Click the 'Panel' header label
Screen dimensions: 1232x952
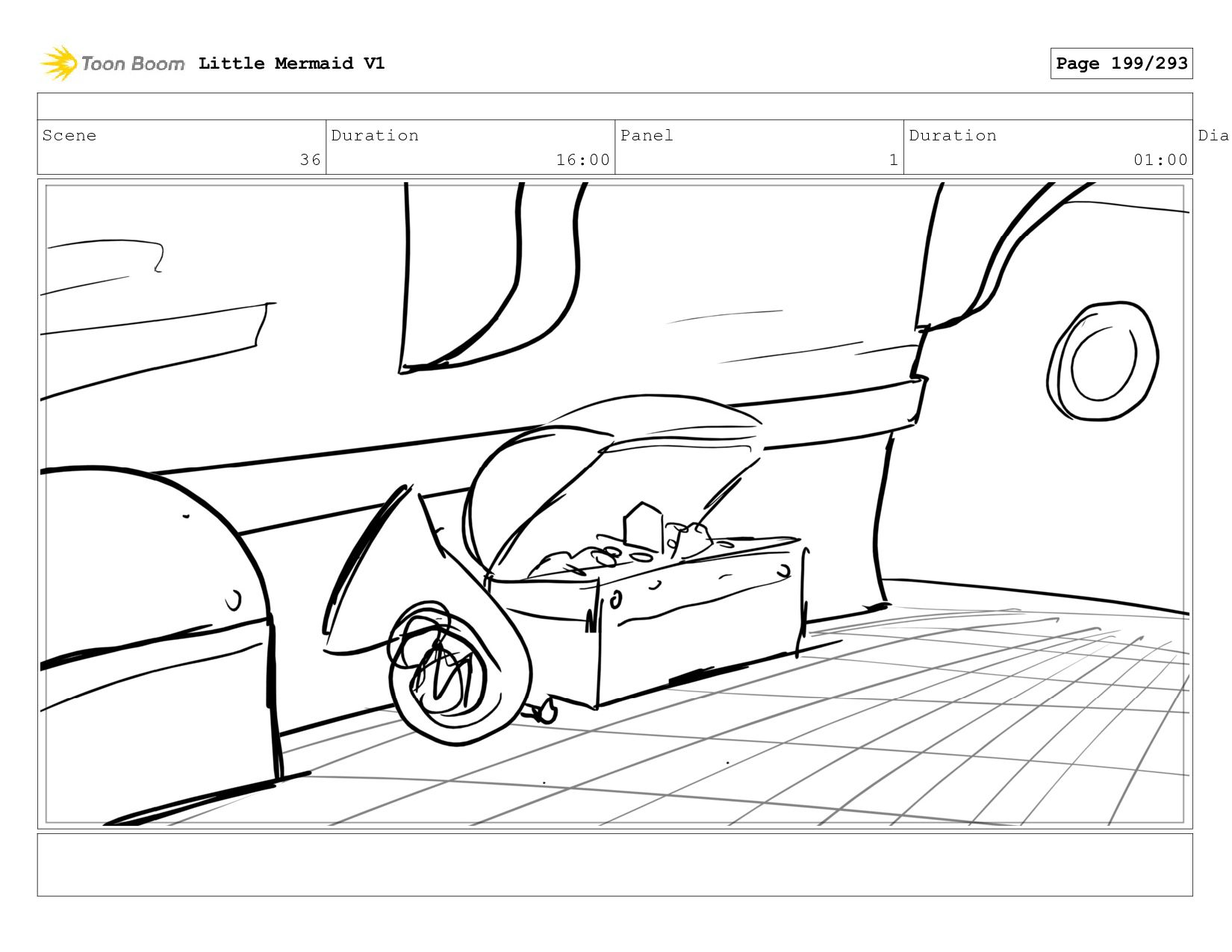click(x=647, y=135)
